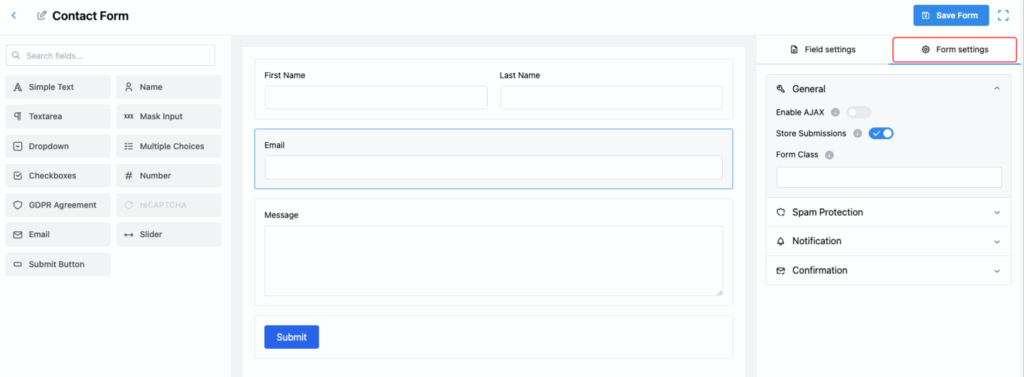Viewport: 1024px width, 377px height.
Task: Click the Notification bell icon
Action: 780,241
